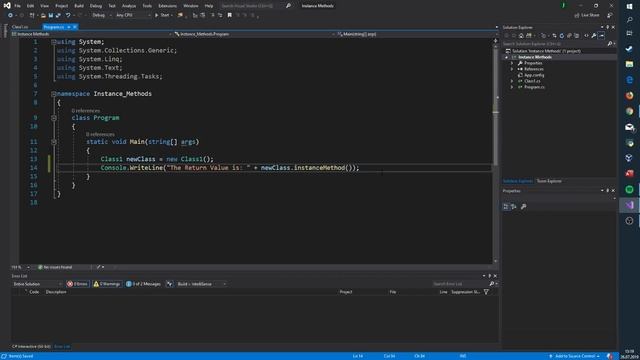Collapse the Main method block
This screenshot has height=360, width=640.
53,142
